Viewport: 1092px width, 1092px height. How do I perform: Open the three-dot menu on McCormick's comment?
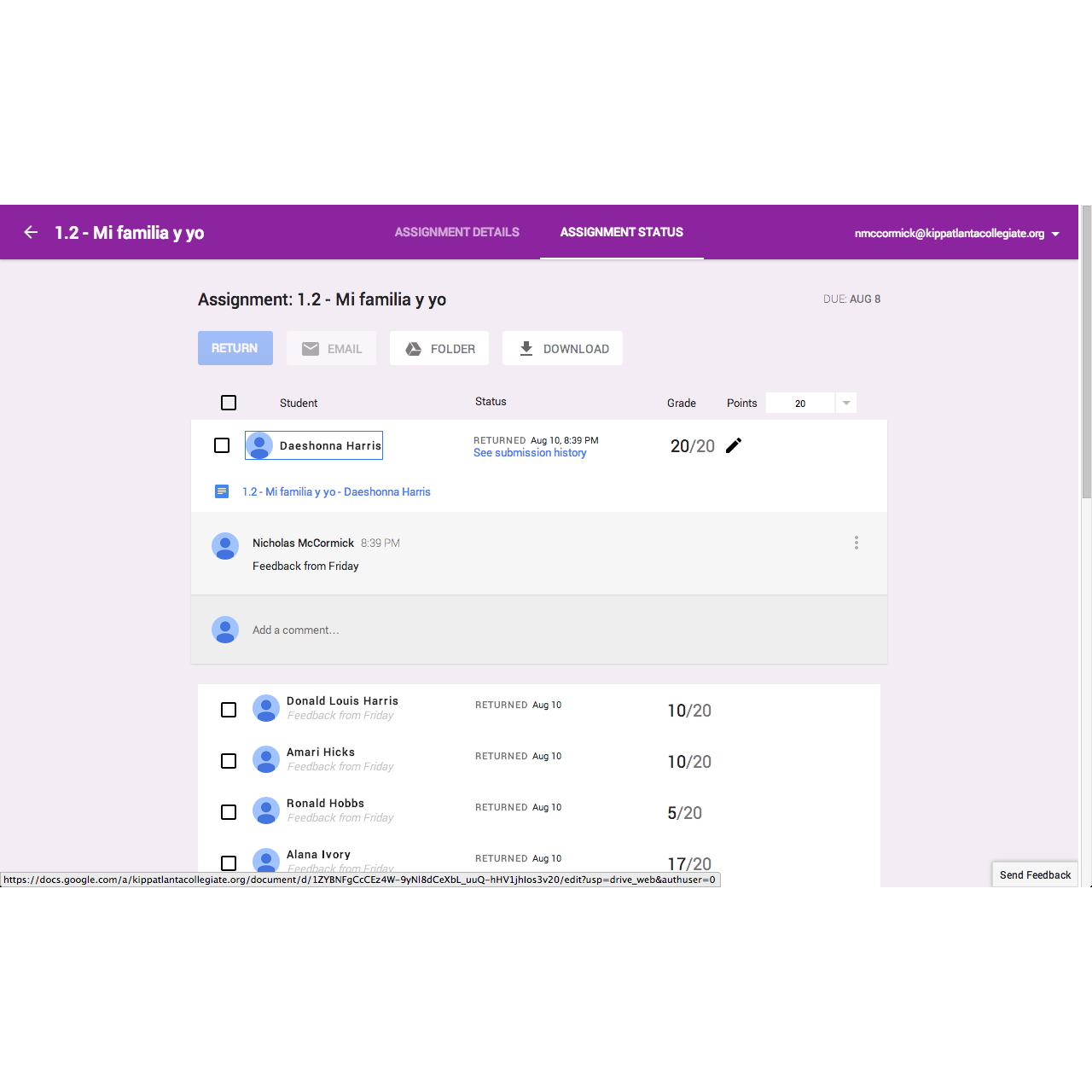[x=856, y=543]
